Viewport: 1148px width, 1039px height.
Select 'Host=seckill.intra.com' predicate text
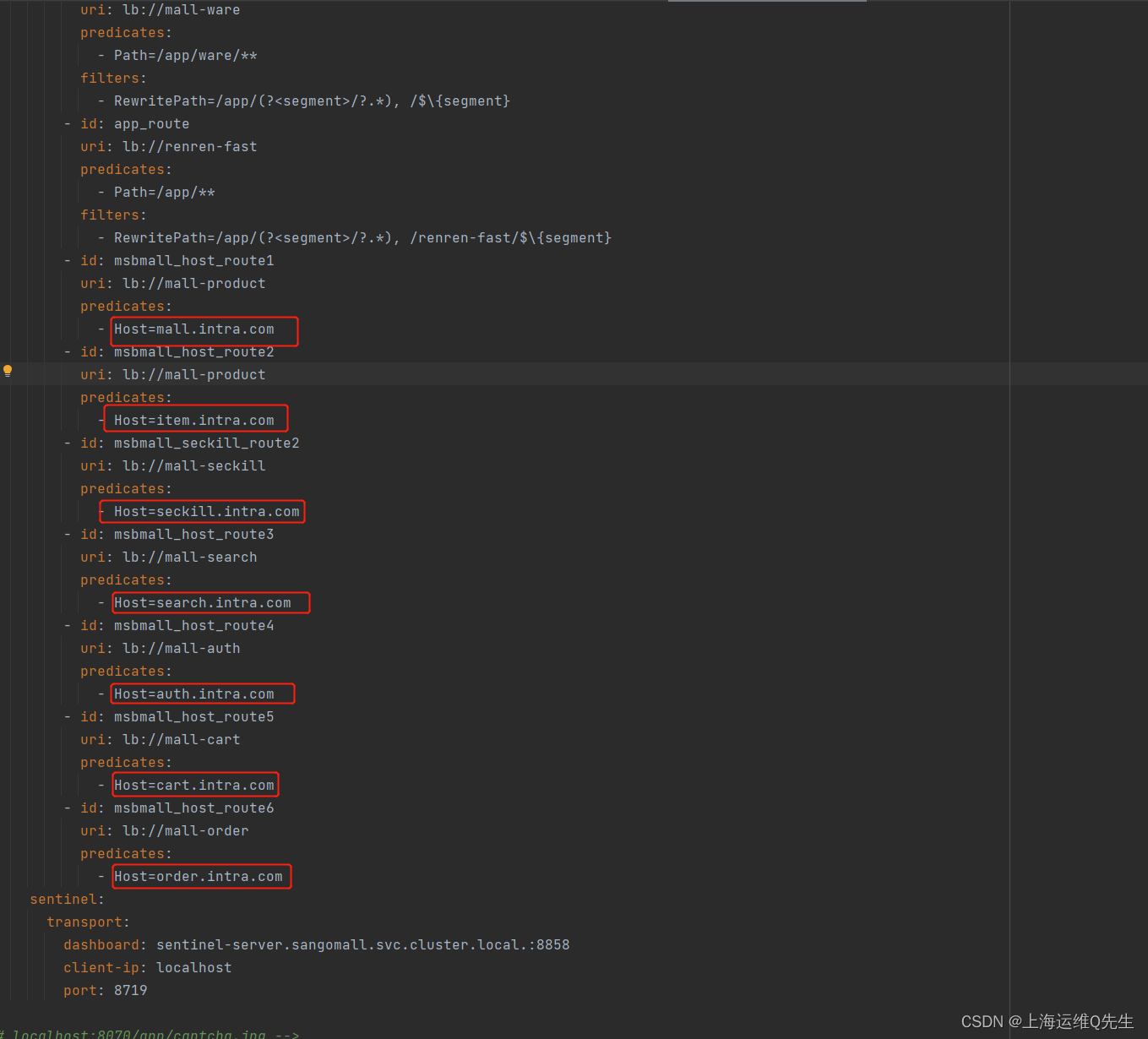pos(207,512)
